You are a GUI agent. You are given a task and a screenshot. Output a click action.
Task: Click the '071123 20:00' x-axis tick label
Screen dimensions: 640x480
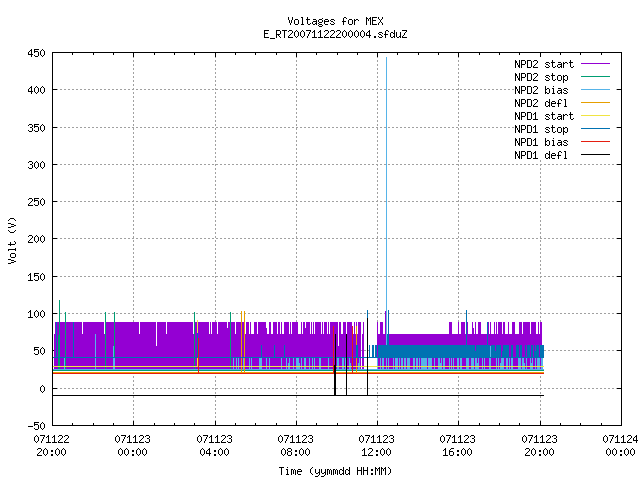coord(539,446)
